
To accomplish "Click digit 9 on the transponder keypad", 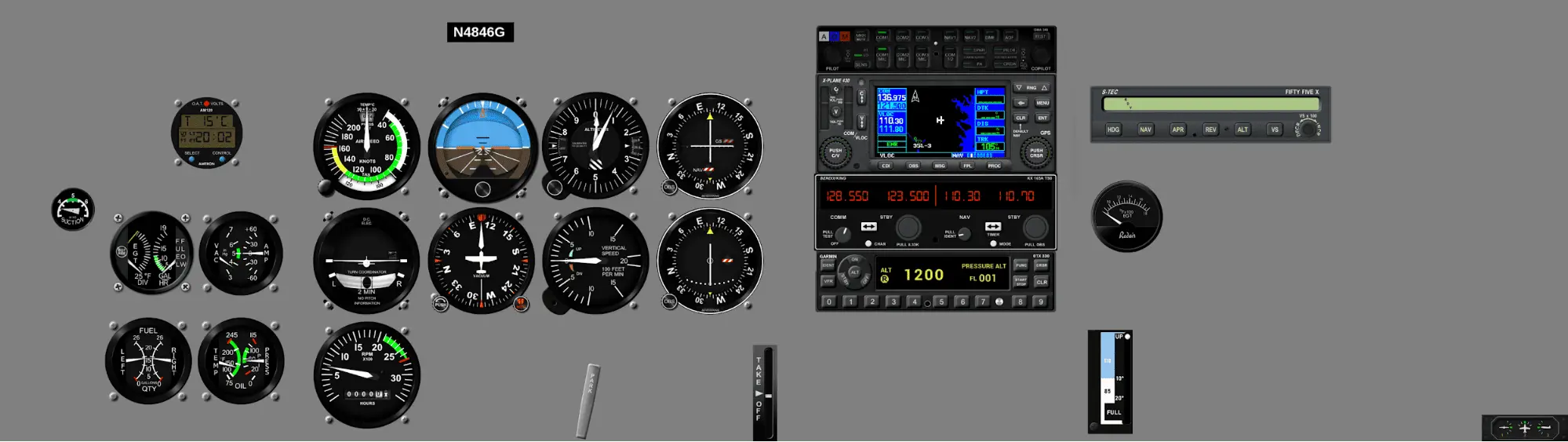I will [1041, 301].
